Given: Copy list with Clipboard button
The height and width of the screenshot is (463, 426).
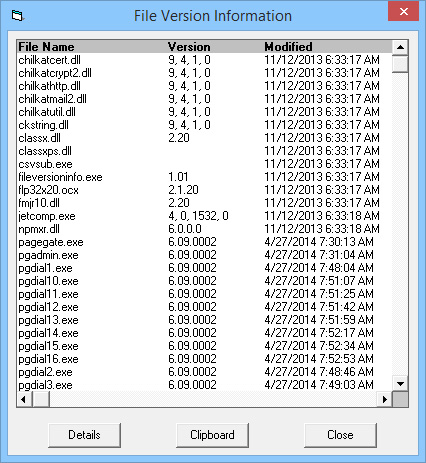Looking at the screenshot, I should (212, 435).
